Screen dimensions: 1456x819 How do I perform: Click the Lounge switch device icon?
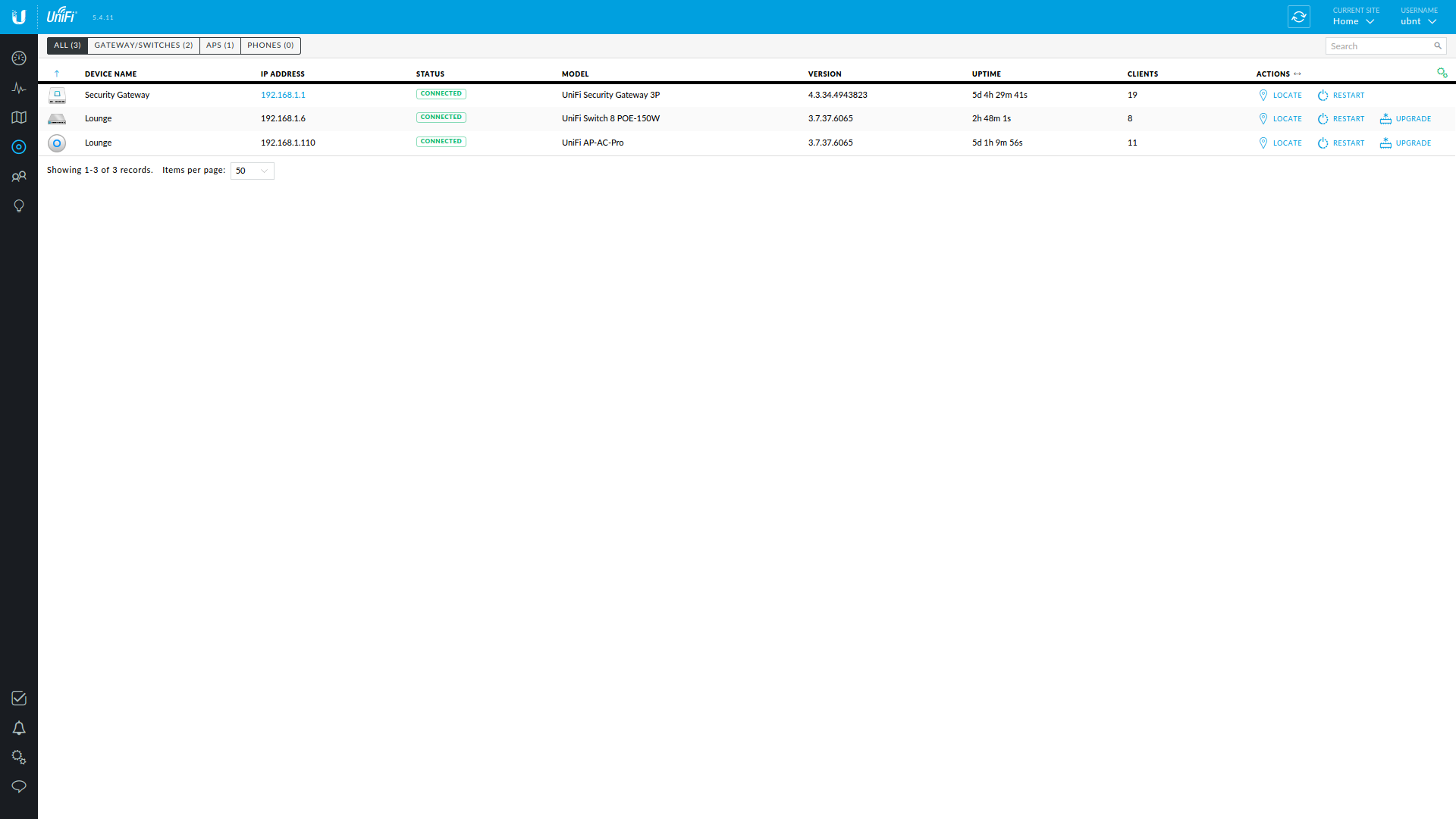57,119
